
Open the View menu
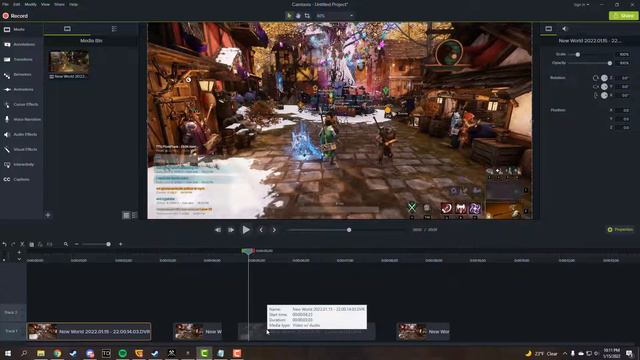(45, 4)
